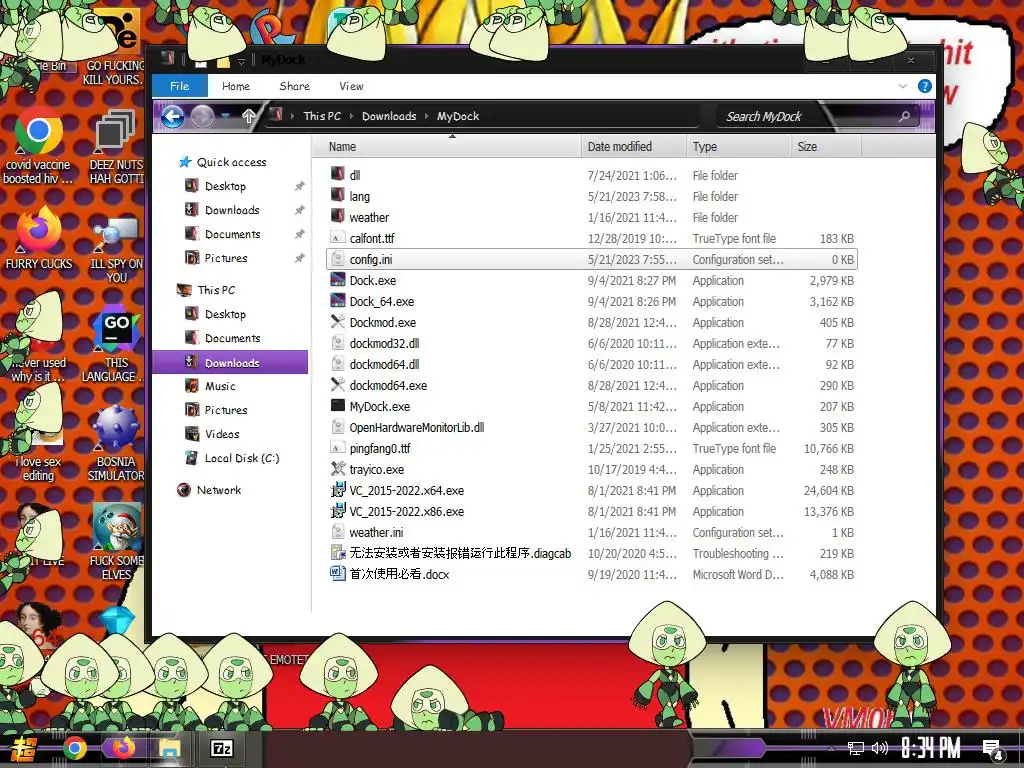The height and width of the screenshot is (768, 1024).
Task: Click the Downloads breadcrumb segment
Action: click(389, 116)
